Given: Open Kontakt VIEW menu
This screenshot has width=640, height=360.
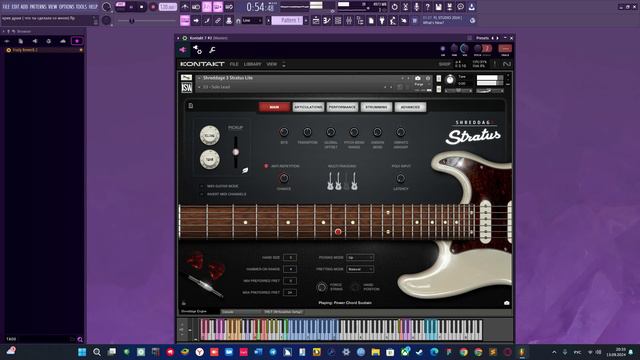Looking at the screenshot, I should tap(271, 64).
